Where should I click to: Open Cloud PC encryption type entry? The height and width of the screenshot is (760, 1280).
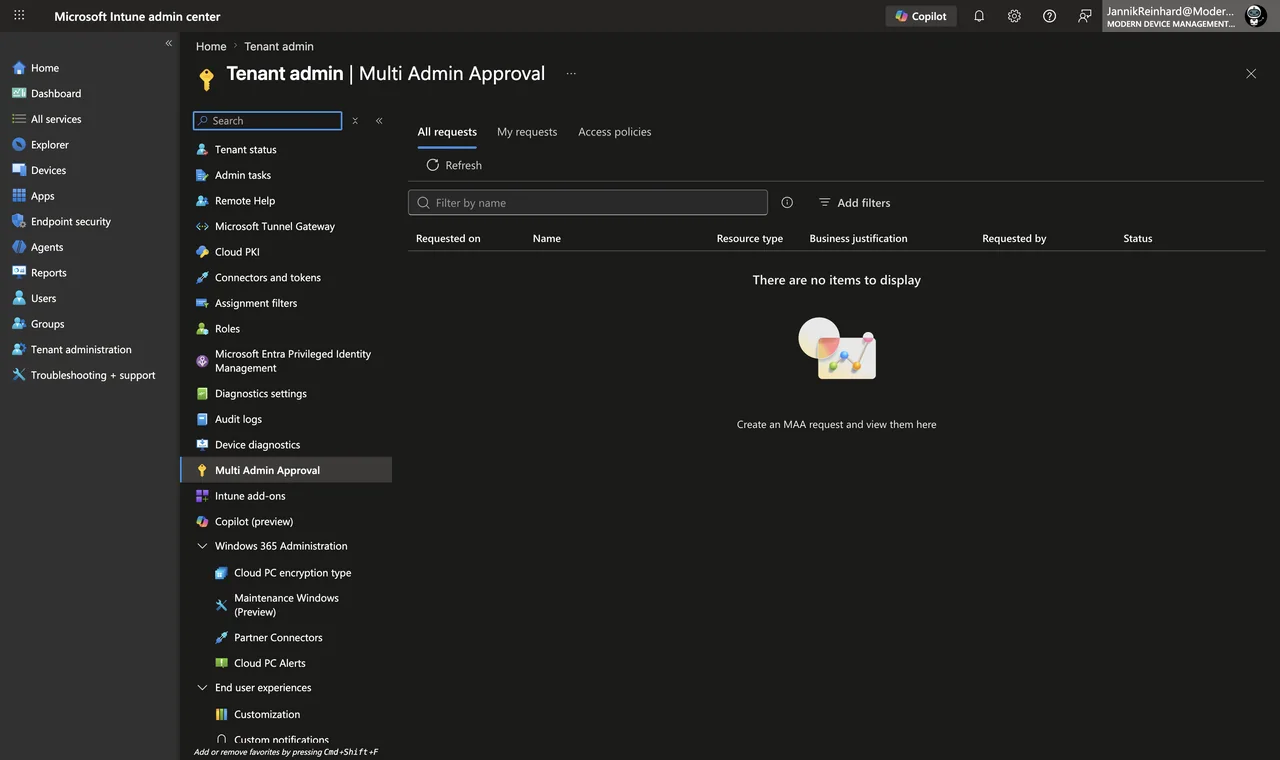pos(293,573)
